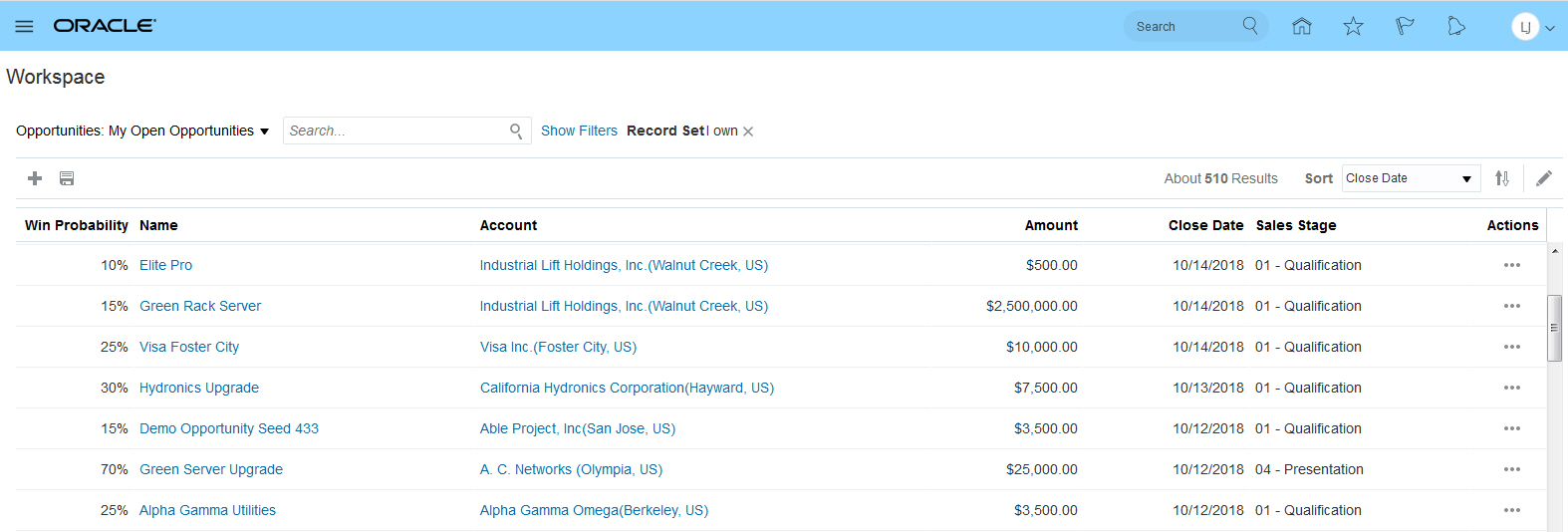
Task: Open actions menu for Green Server Upgrade
Action: click(1512, 469)
